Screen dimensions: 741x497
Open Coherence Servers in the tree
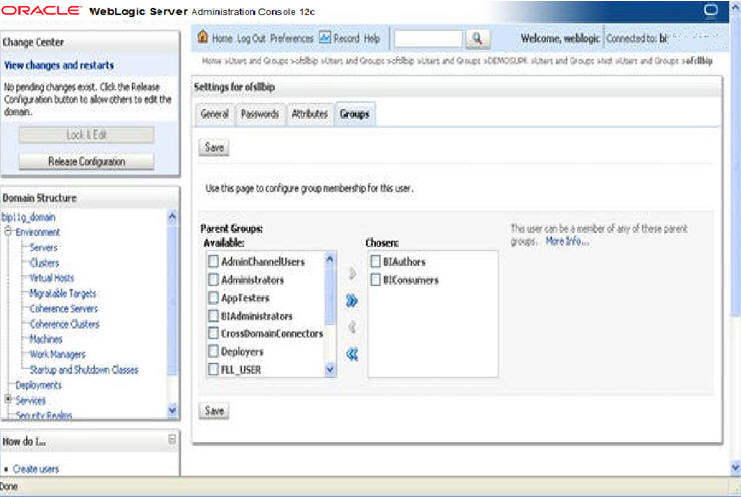pos(64,308)
